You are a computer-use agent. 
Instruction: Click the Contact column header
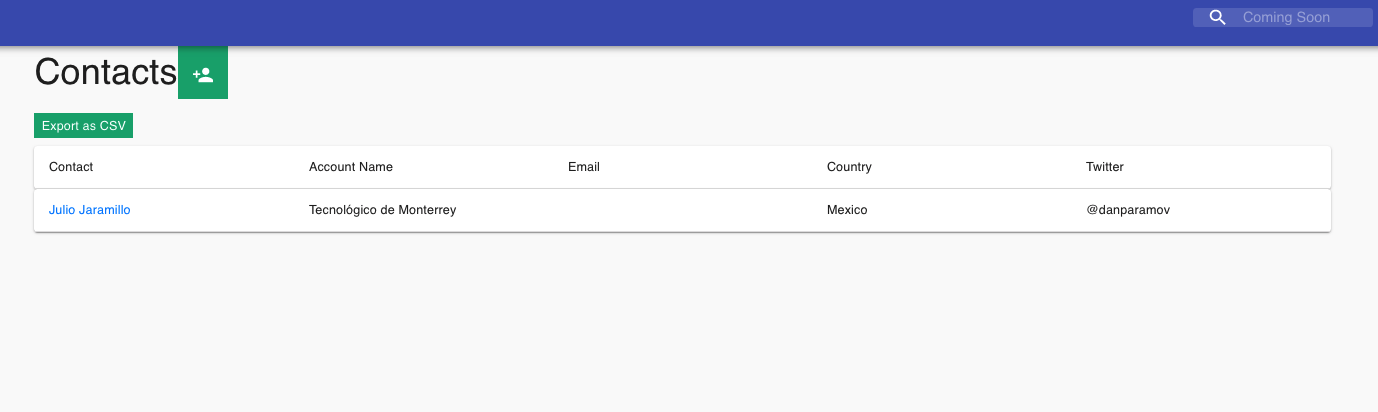[x=71, y=167]
